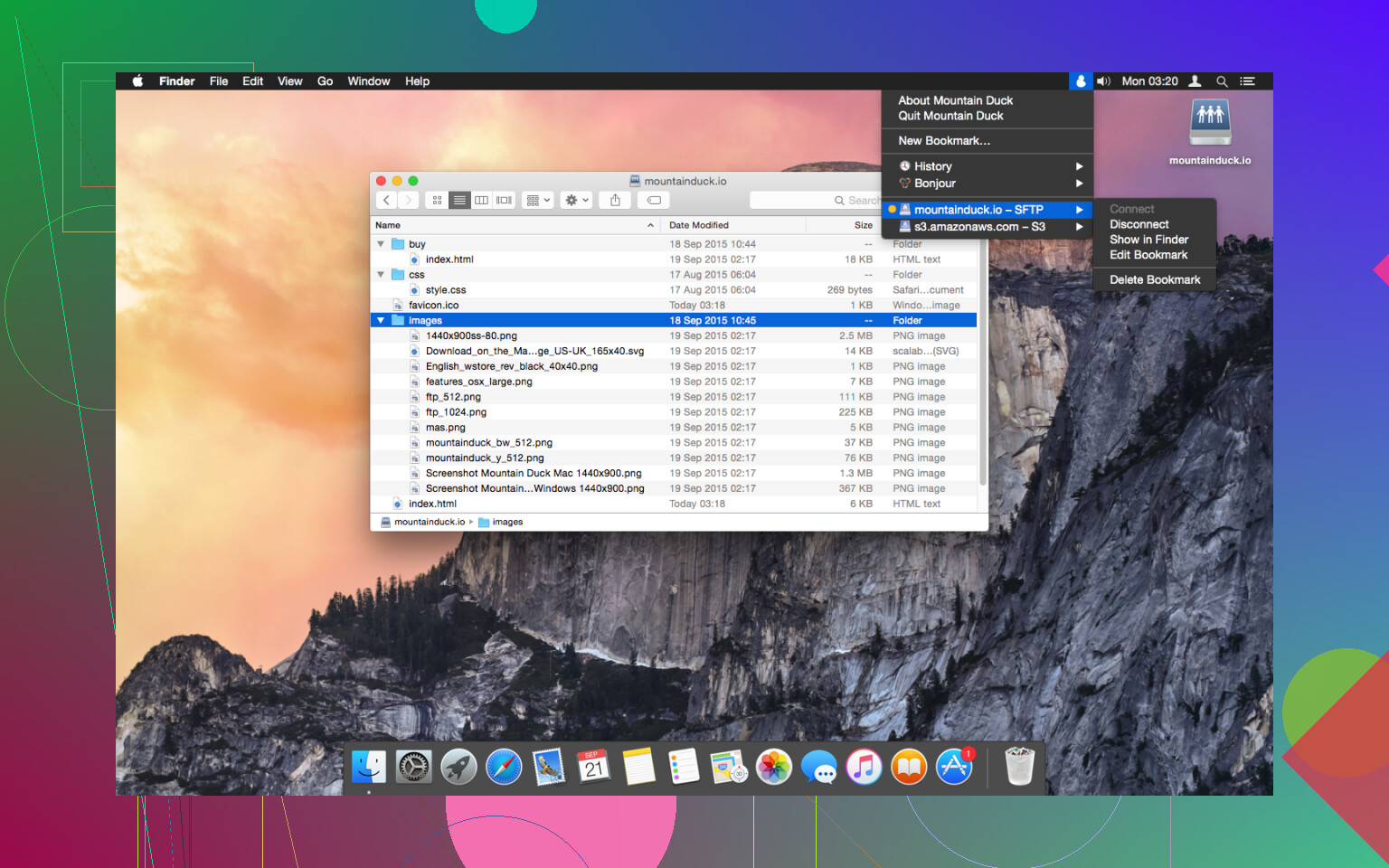Image resolution: width=1389 pixels, height=868 pixels.
Task: Click the Edit Tags toolbar icon
Action: (x=654, y=200)
